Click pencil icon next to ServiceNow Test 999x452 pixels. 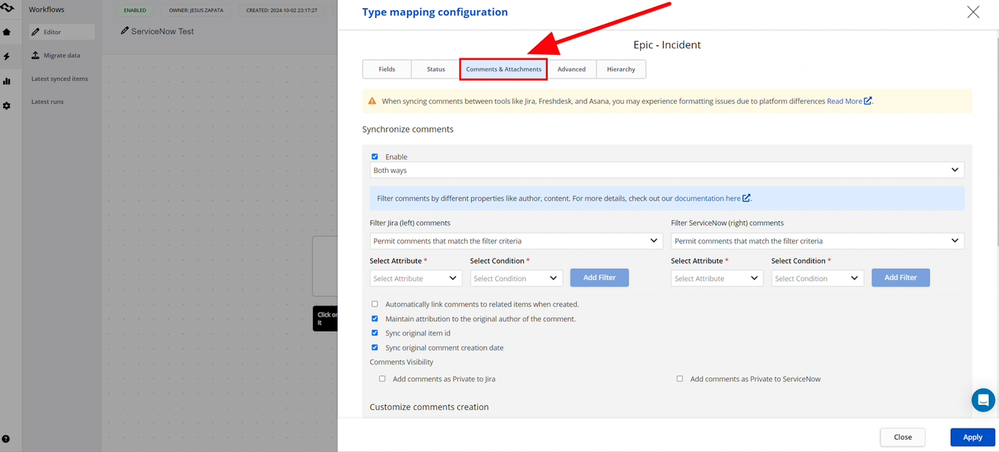tap(124, 31)
